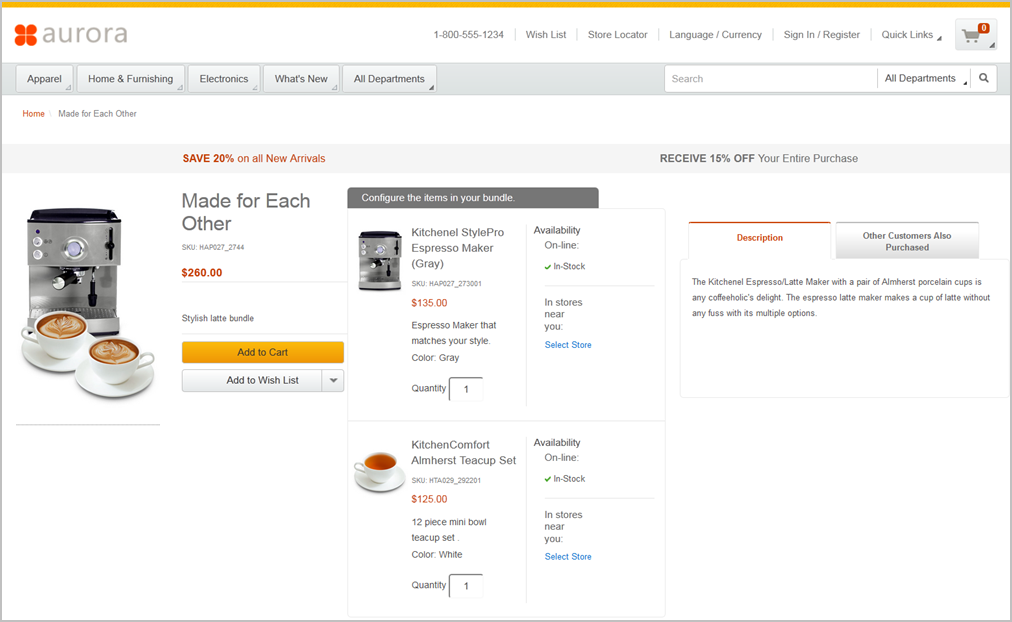The height and width of the screenshot is (622, 1012).
Task: Expand the Quick Links menu
Action: click(x=911, y=35)
